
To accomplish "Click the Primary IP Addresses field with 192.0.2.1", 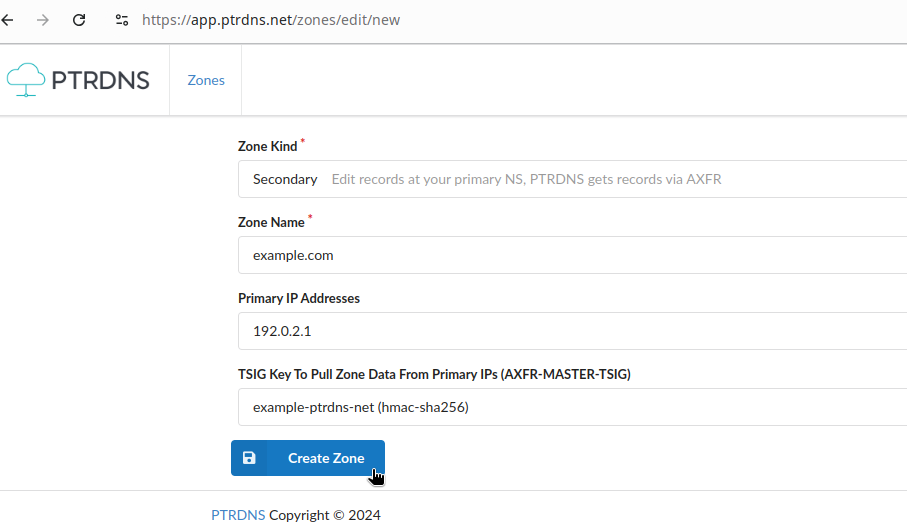I will [x=573, y=331].
